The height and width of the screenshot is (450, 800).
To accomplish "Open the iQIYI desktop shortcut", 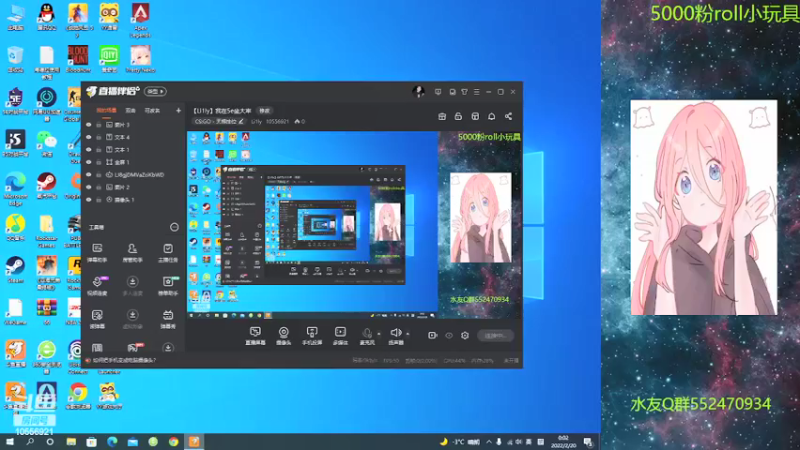I will pos(109,59).
